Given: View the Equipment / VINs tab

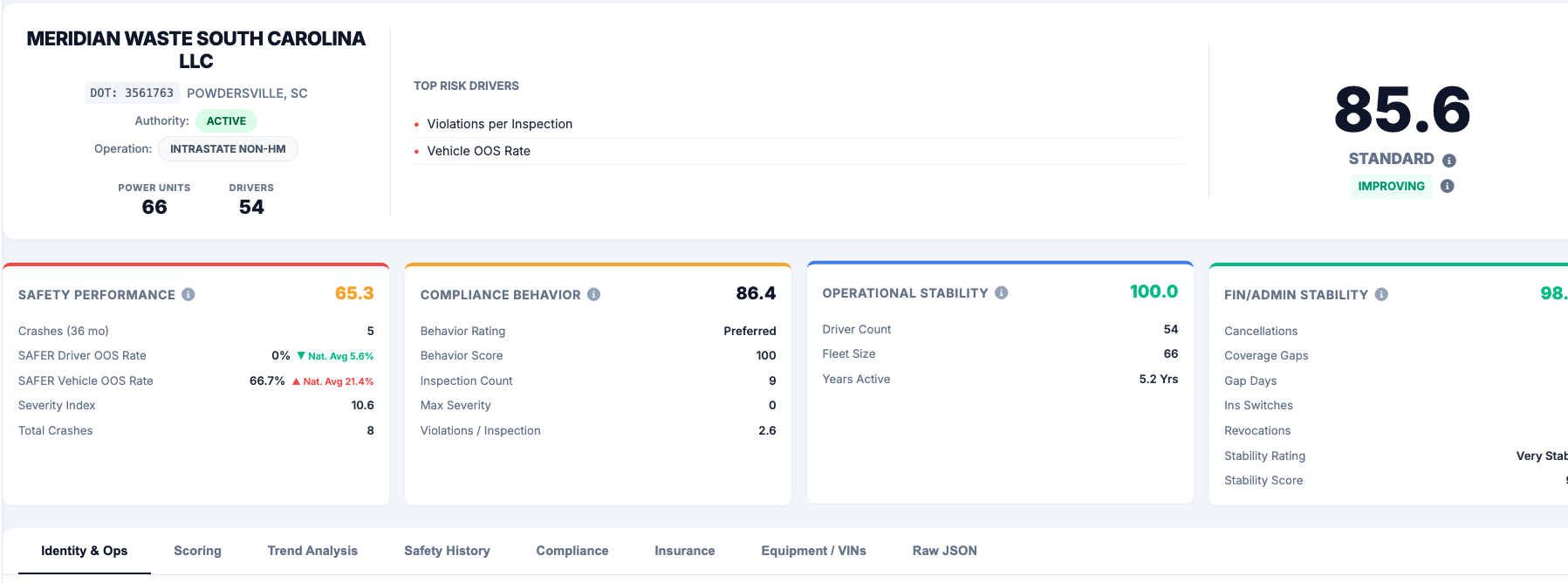Looking at the screenshot, I should (x=813, y=551).
